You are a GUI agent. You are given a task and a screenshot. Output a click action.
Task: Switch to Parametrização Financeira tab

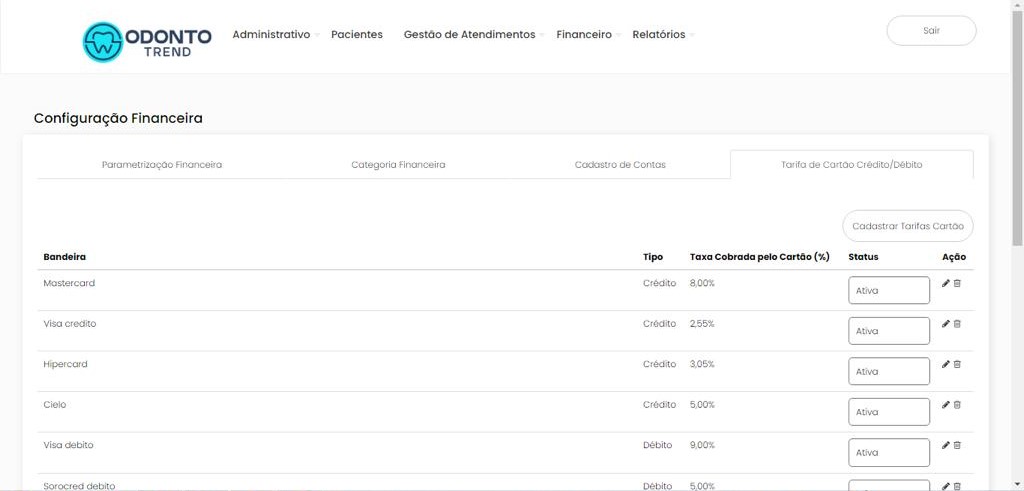coord(162,164)
